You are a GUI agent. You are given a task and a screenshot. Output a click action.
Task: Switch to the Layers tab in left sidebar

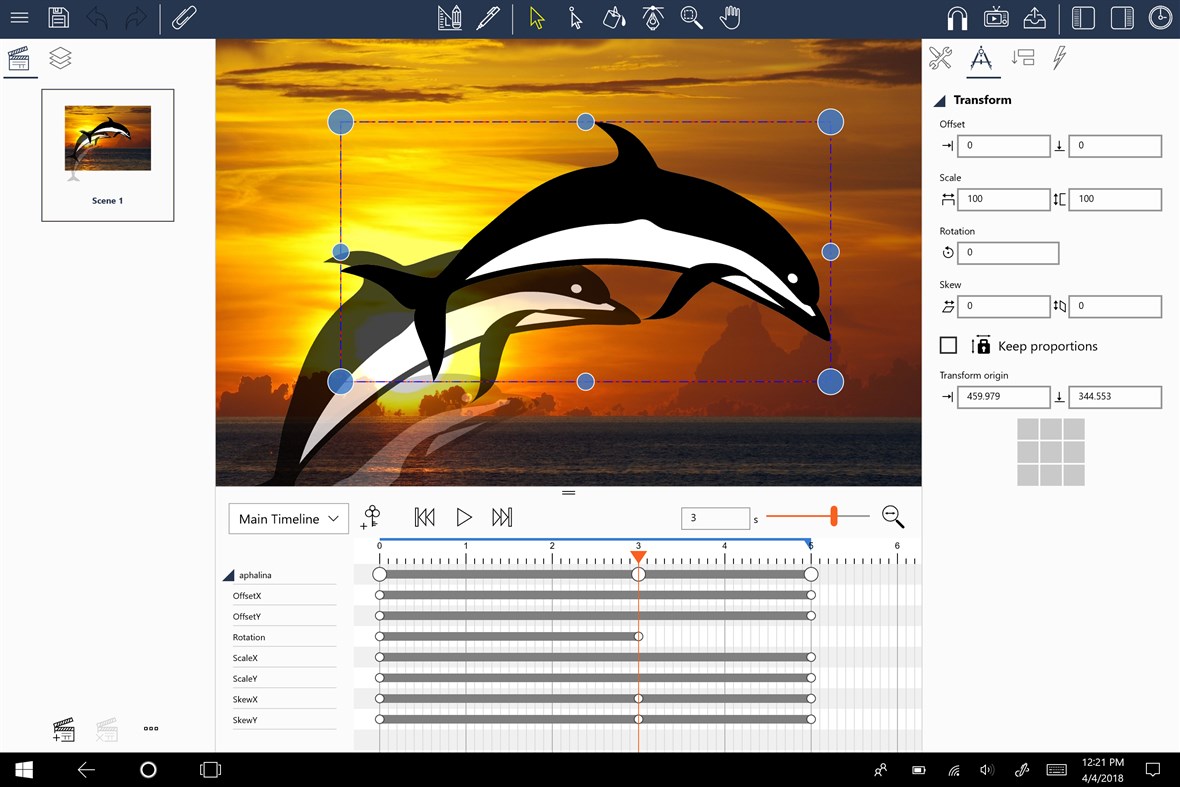click(59, 58)
